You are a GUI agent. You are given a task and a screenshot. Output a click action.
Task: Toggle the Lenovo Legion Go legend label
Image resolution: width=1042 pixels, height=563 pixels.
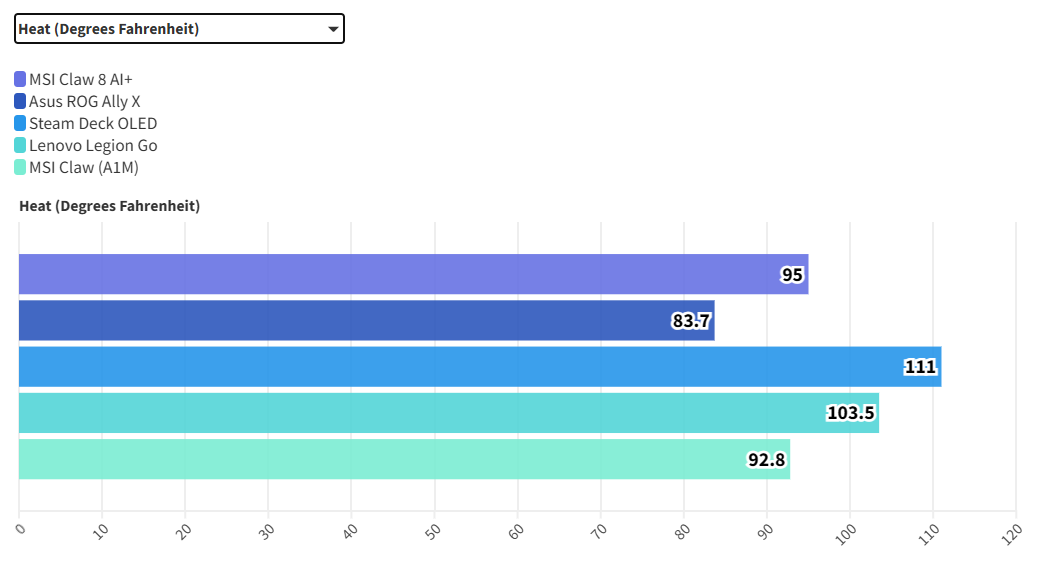point(93,145)
